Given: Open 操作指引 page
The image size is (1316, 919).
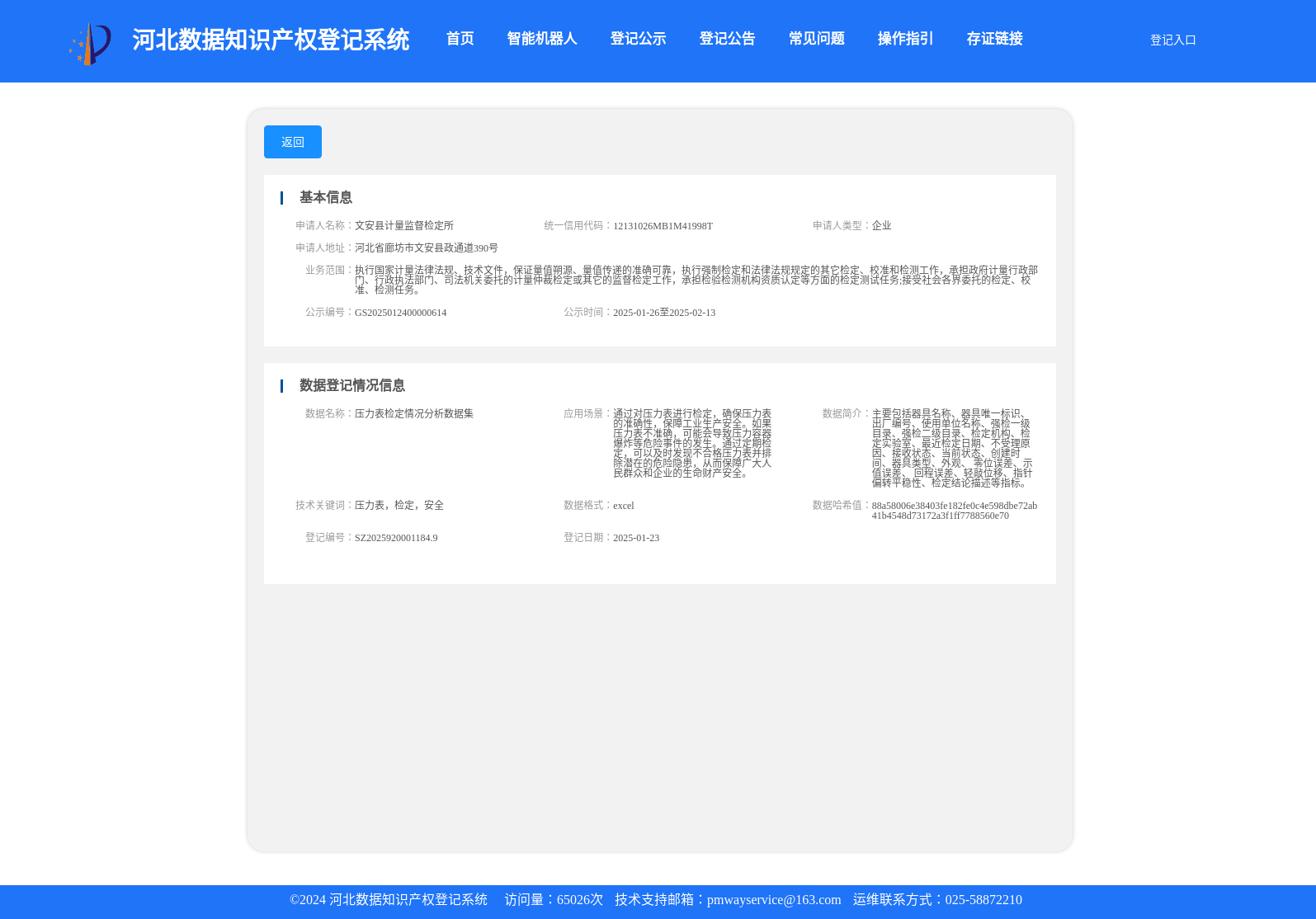Looking at the screenshot, I should pos(905,39).
